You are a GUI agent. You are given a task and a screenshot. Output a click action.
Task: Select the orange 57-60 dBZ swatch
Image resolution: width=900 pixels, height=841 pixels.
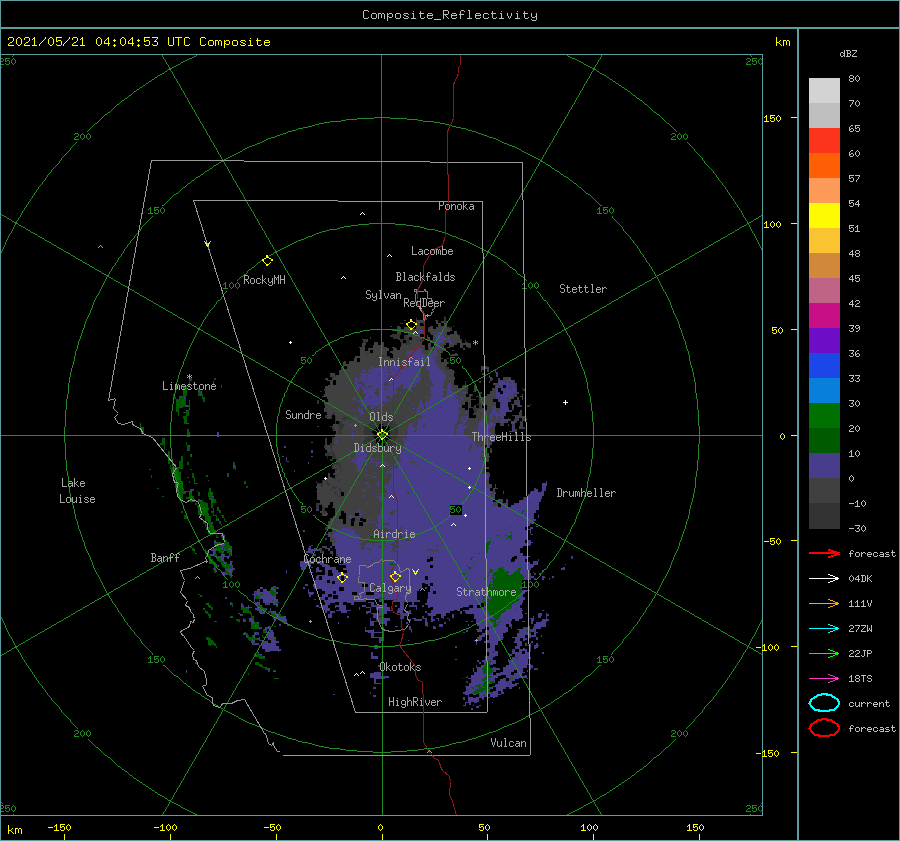click(824, 166)
